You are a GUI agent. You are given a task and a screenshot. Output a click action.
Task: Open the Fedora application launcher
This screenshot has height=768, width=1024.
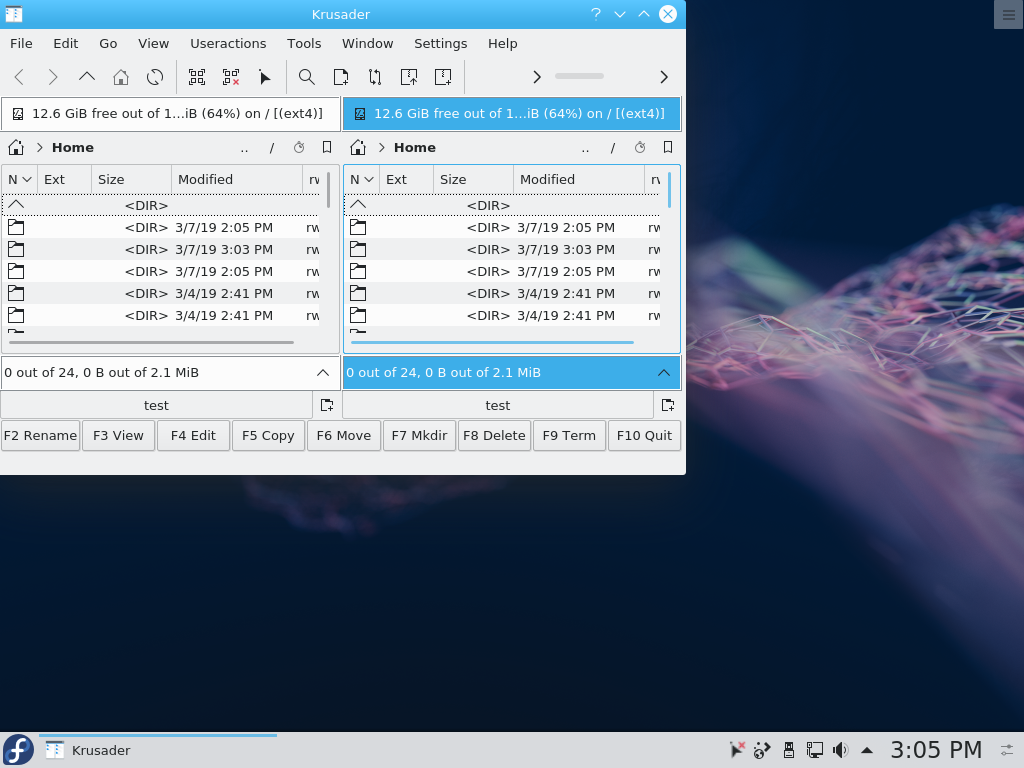pos(18,750)
